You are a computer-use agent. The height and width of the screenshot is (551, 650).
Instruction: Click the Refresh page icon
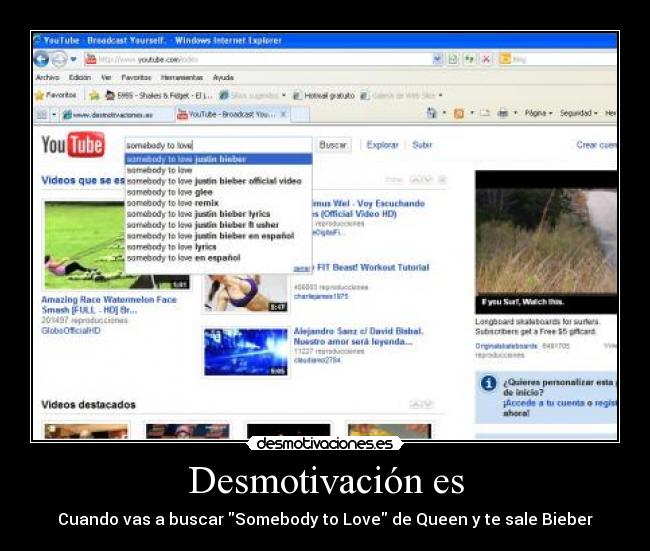click(469, 59)
